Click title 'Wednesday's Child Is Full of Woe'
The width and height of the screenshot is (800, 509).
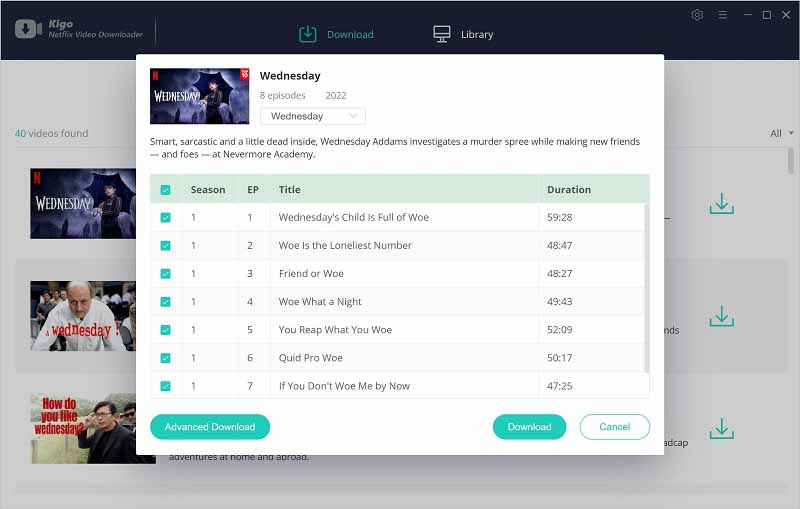[x=354, y=217]
